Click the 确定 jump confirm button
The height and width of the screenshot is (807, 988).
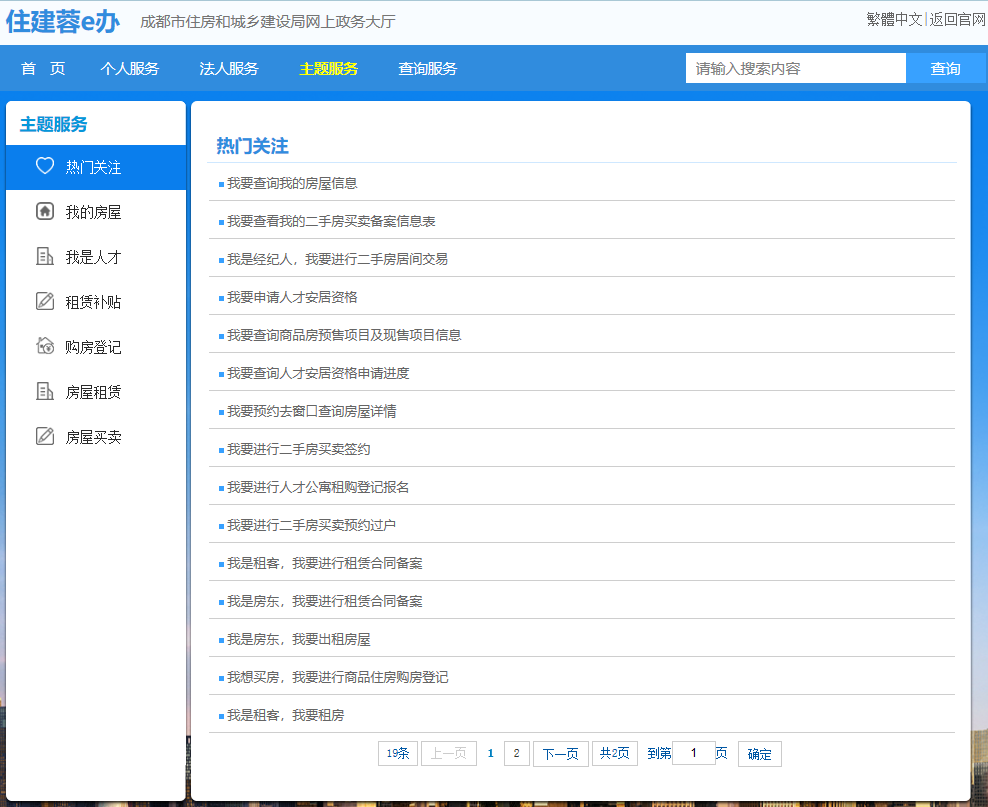(760, 753)
